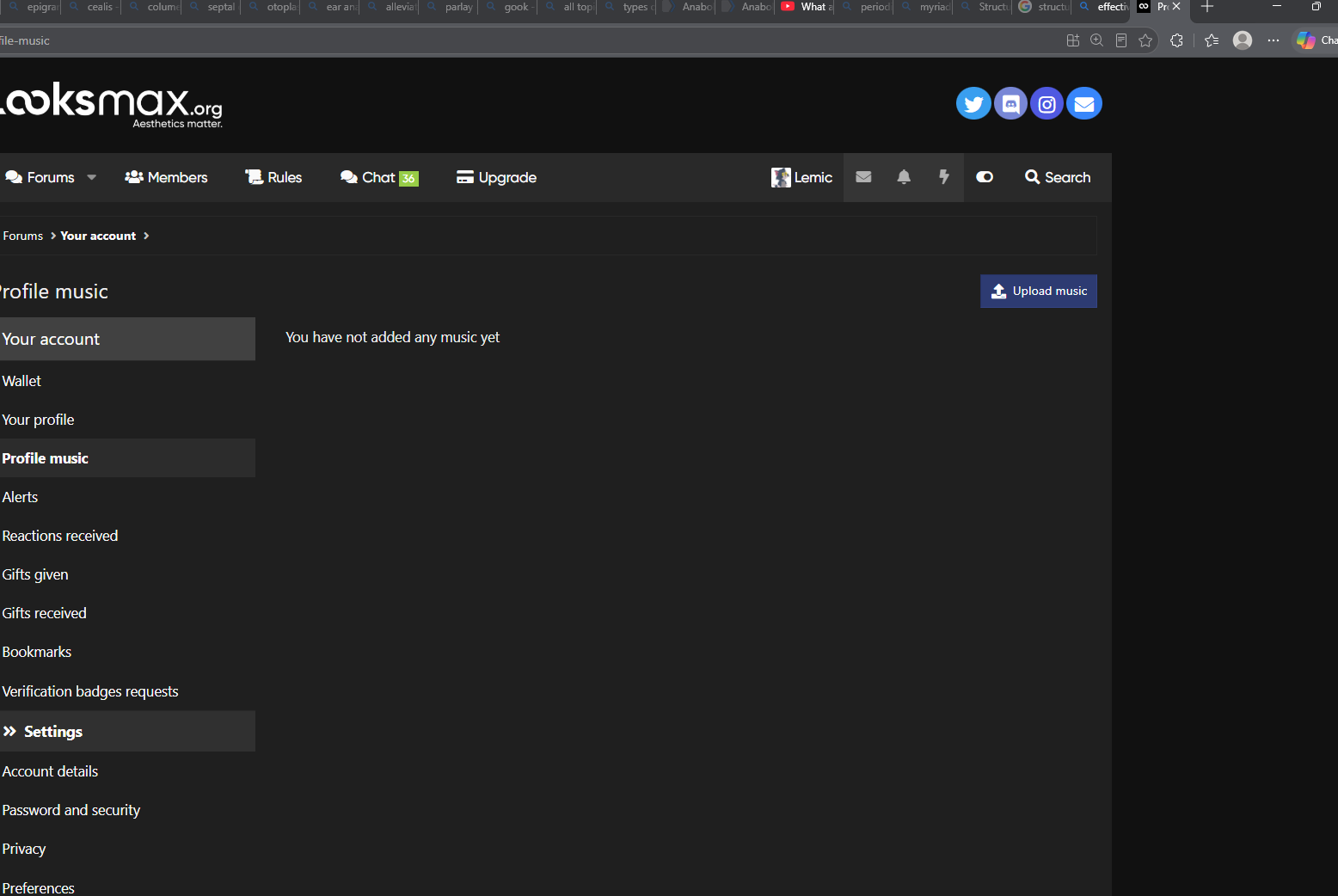Image resolution: width=1338 pixels, height=896 pixels.
Task: Open the Twitter social icon
Action: click(973, 104)
